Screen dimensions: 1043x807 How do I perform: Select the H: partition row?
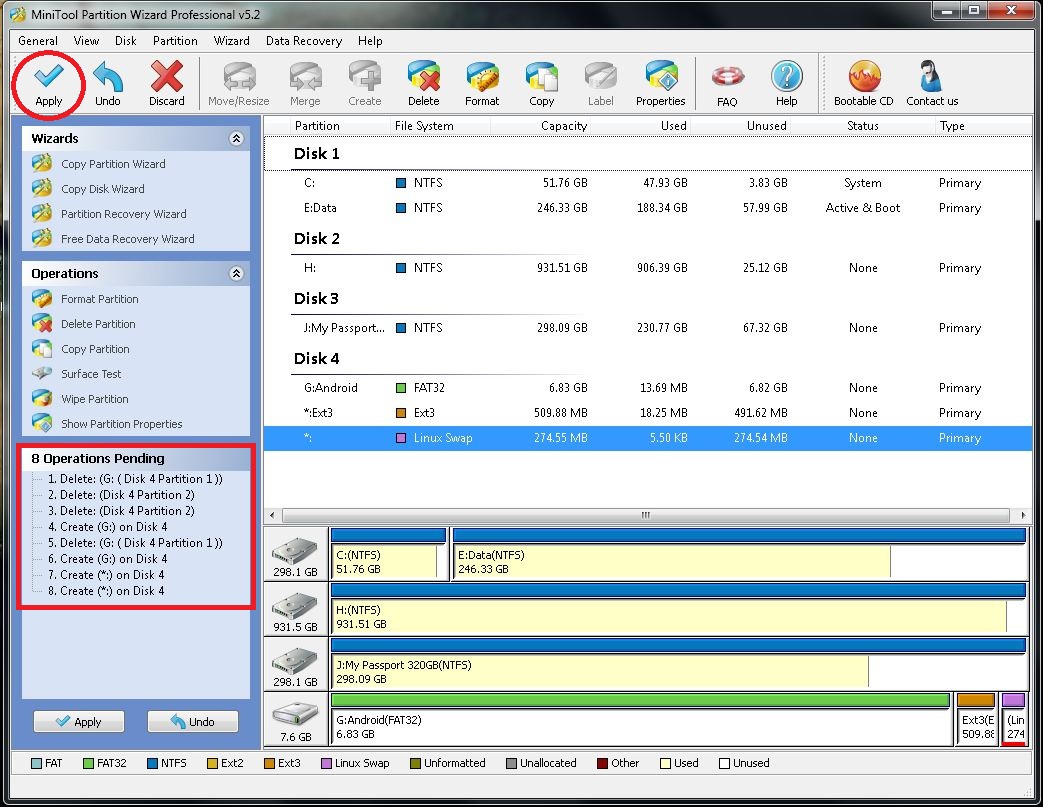(648, 267)
